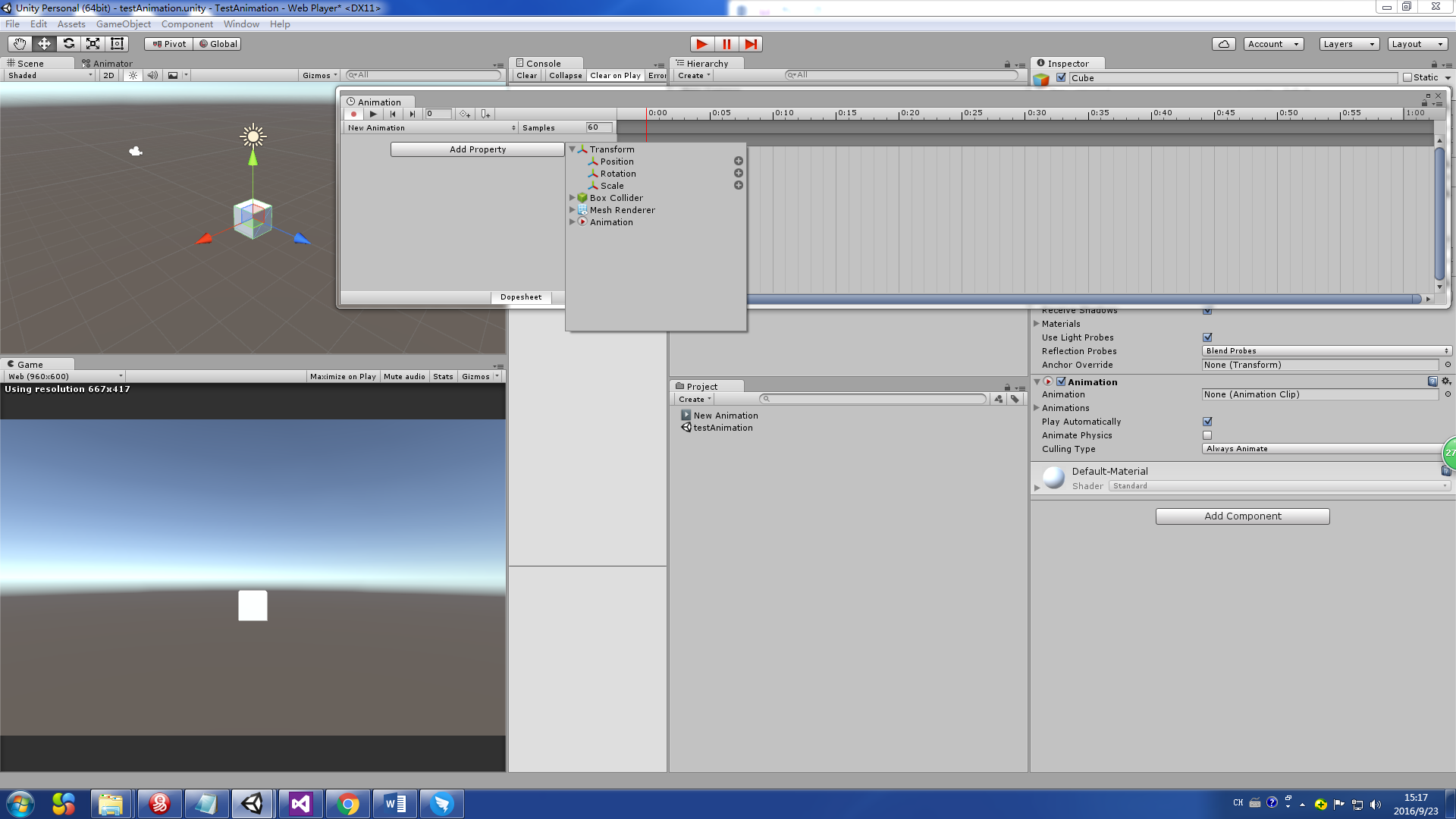The width and height of the screenshot is (1456, 819).
Task: Click the Animation record button
Action: (x=353, y=114)
